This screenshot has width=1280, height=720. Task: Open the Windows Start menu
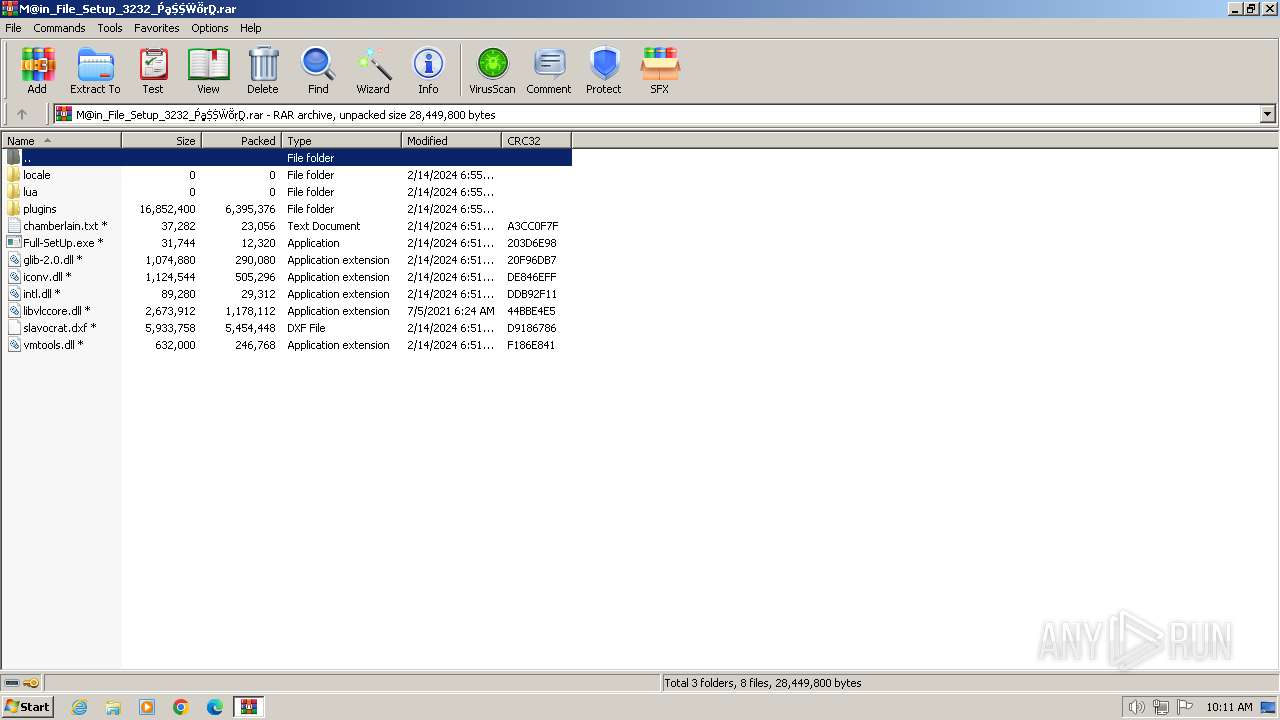pyautogui.click(x=27, y=707)
